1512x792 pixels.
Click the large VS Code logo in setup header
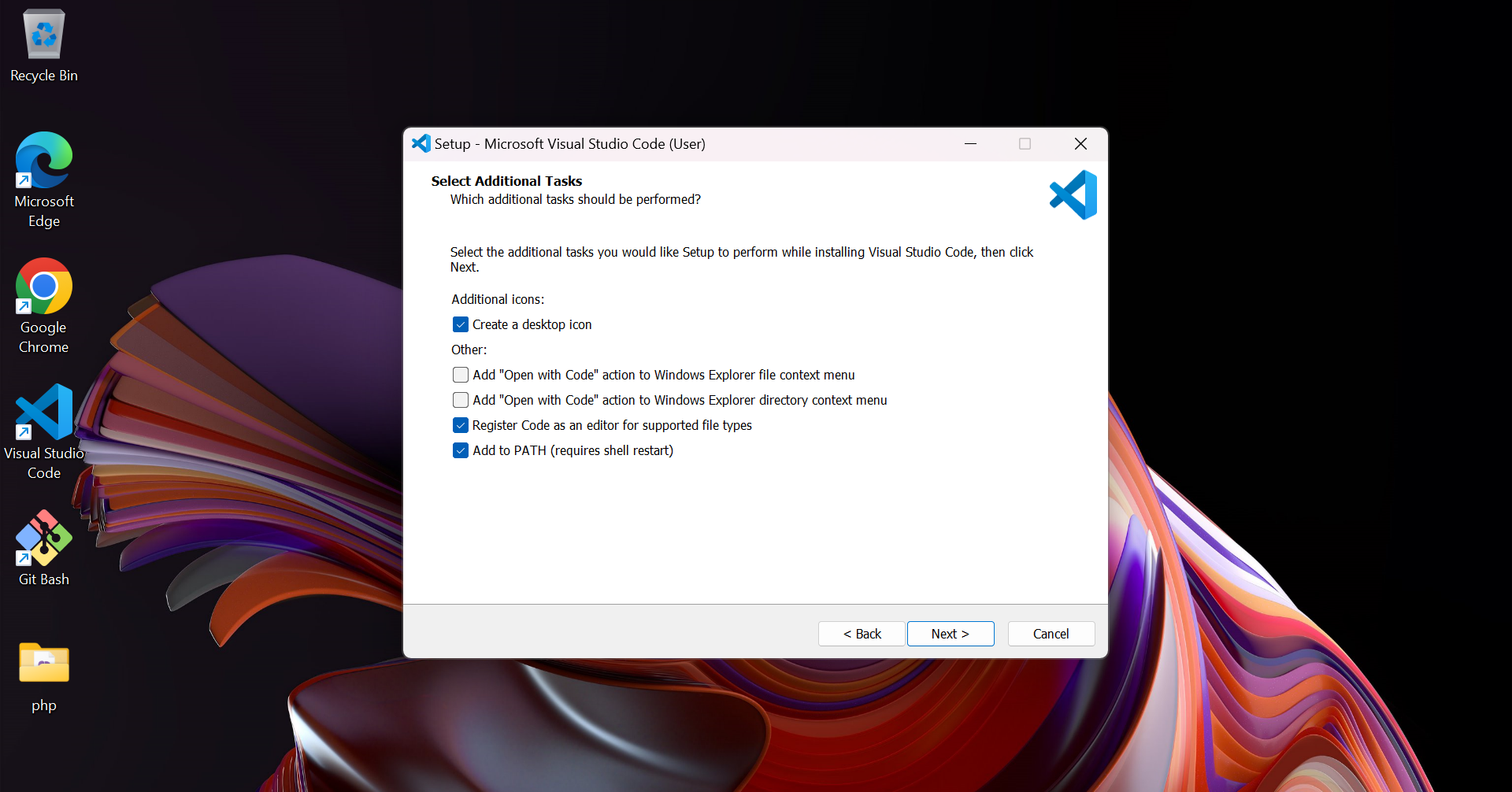click(1073, 194)
